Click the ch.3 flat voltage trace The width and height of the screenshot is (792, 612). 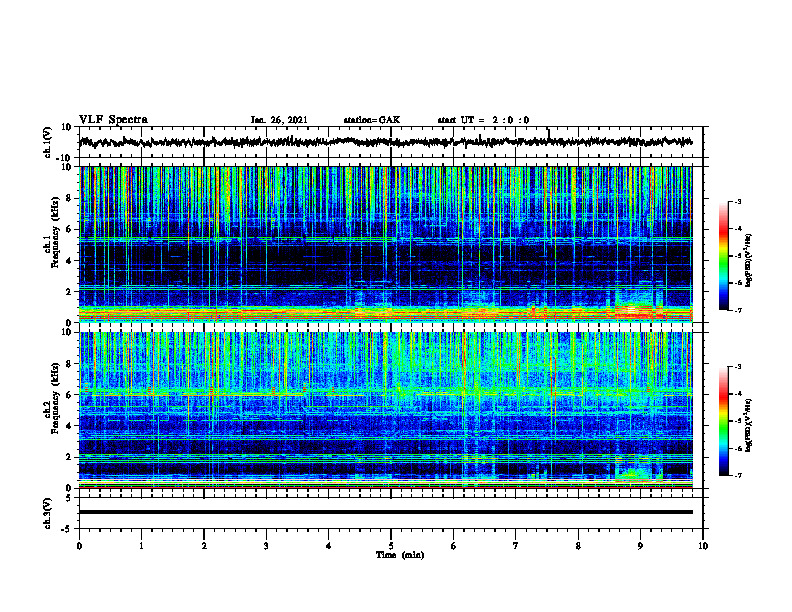[x=386, y=512]
